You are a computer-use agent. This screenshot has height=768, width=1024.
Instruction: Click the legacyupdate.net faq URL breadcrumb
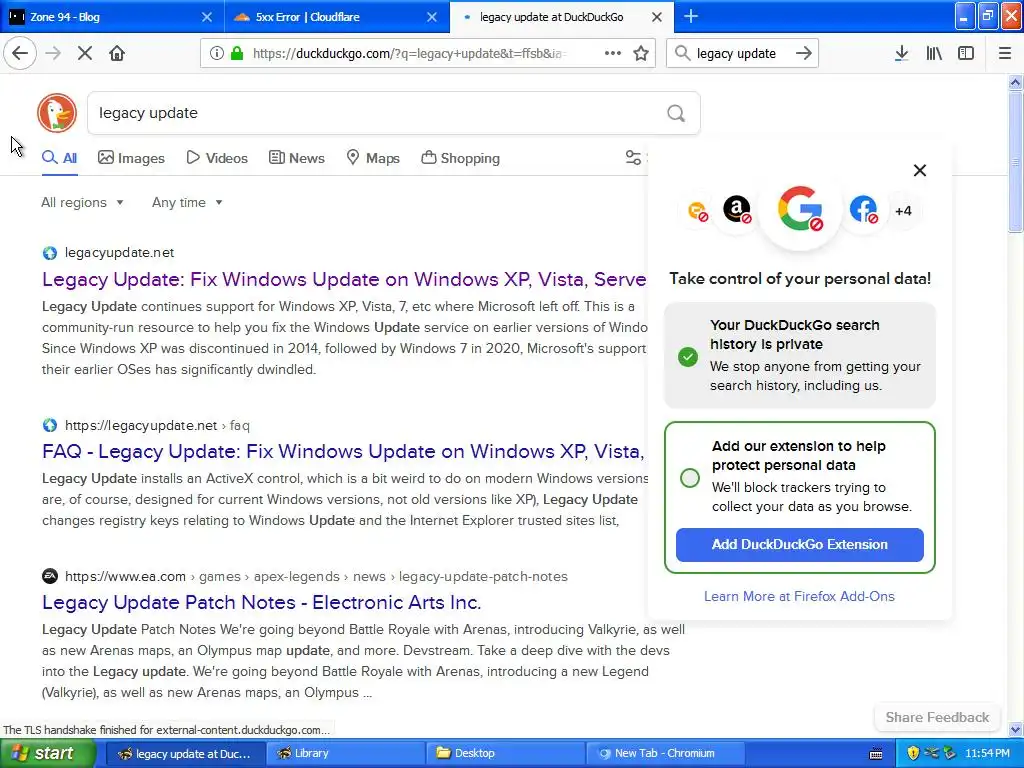click(157, 426)
